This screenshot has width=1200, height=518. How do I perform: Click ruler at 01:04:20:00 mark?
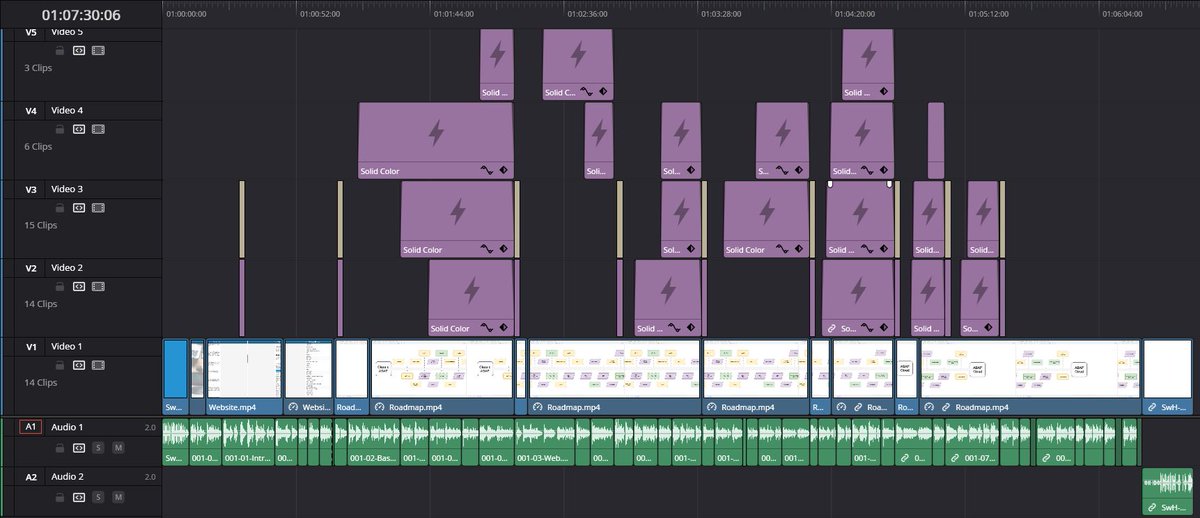tap(856, 14)
